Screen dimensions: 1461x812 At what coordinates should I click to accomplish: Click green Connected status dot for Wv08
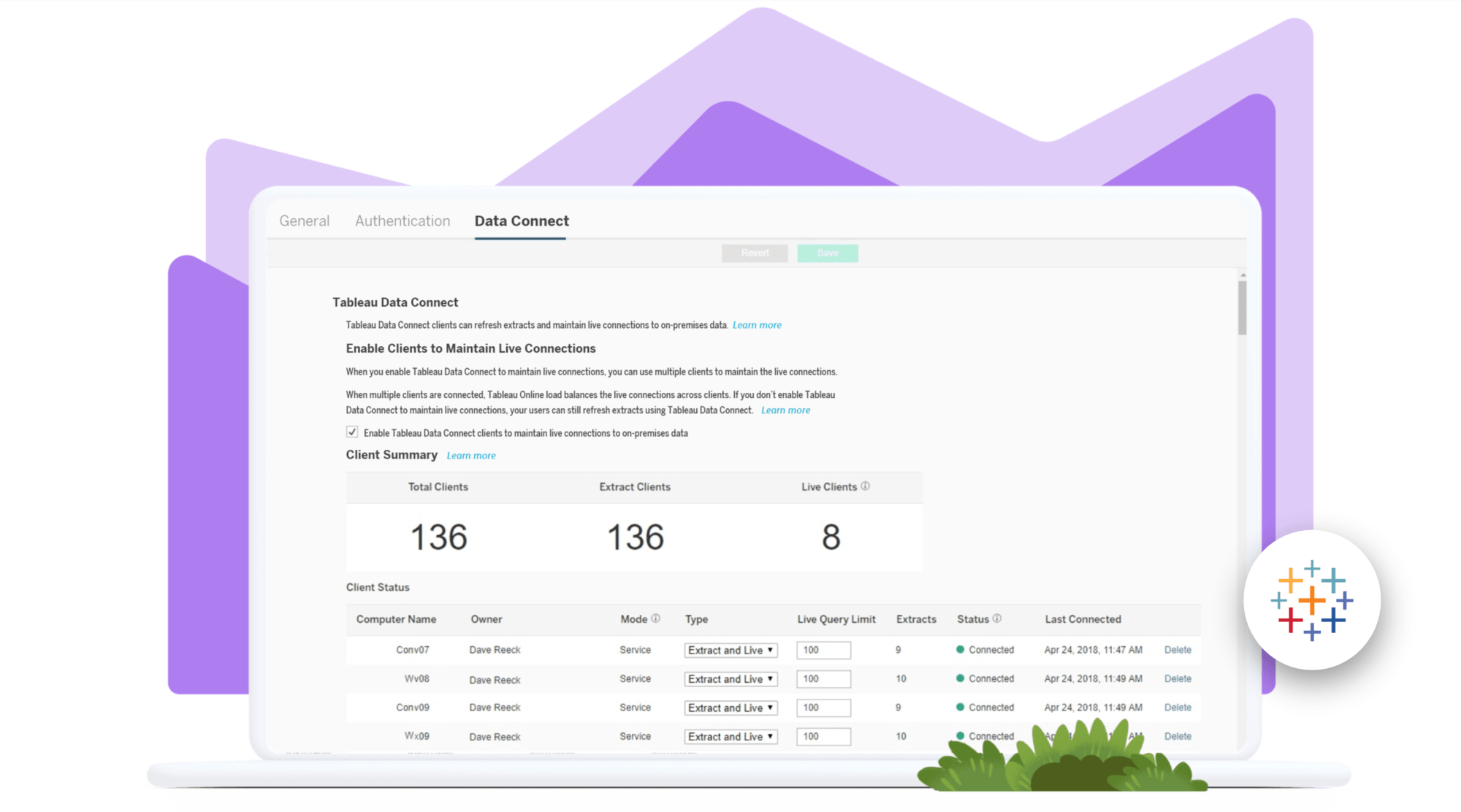pos(960,678)
